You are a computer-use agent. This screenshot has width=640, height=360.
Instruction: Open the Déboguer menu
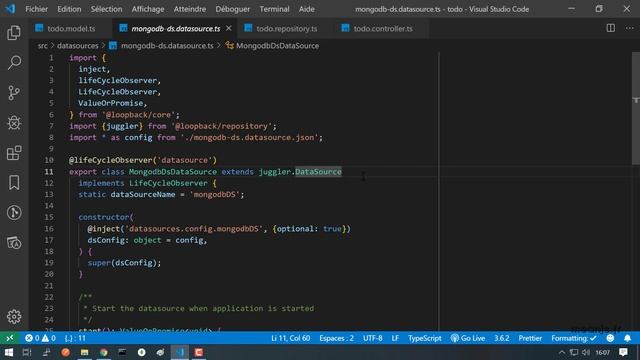click(233, 9)
